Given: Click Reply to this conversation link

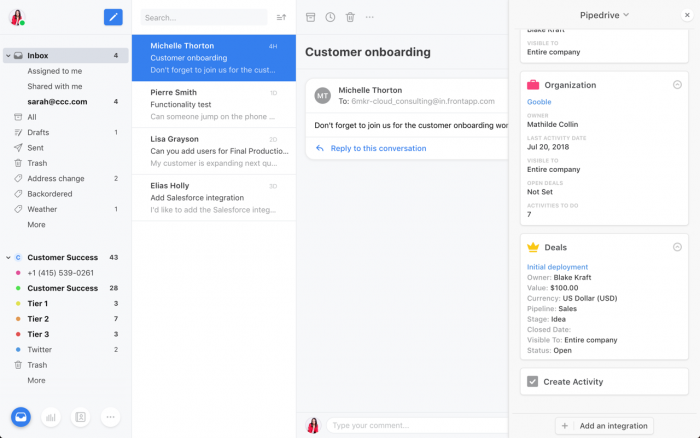Looking at the screenshot, I should pyautogui.click(x=378, y=148).
